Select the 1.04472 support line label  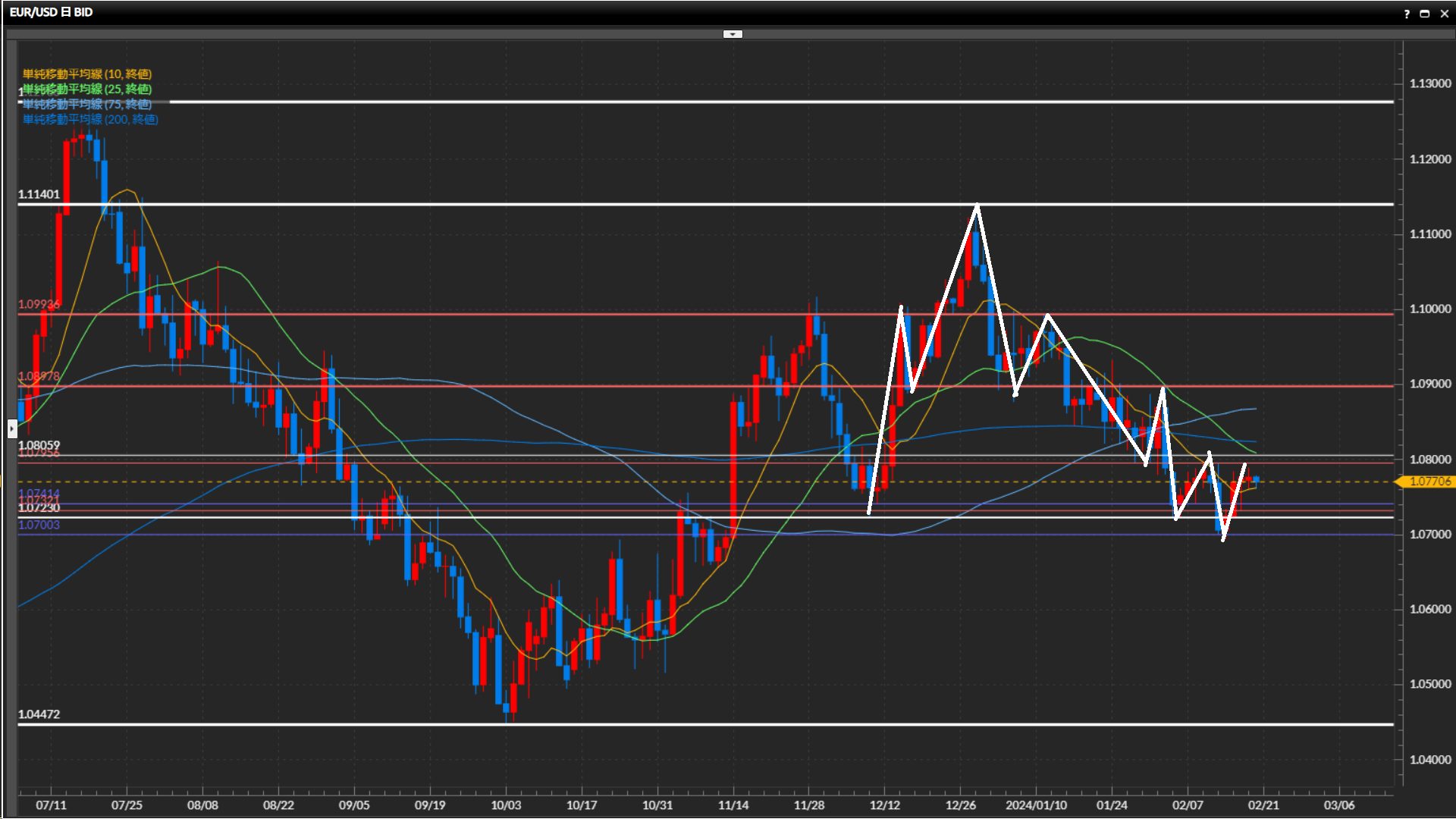point(39,714)
